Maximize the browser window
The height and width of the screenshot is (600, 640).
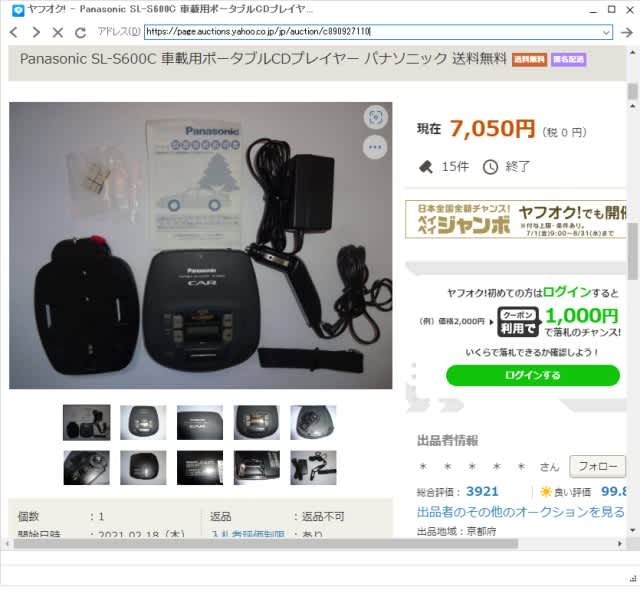611,9
